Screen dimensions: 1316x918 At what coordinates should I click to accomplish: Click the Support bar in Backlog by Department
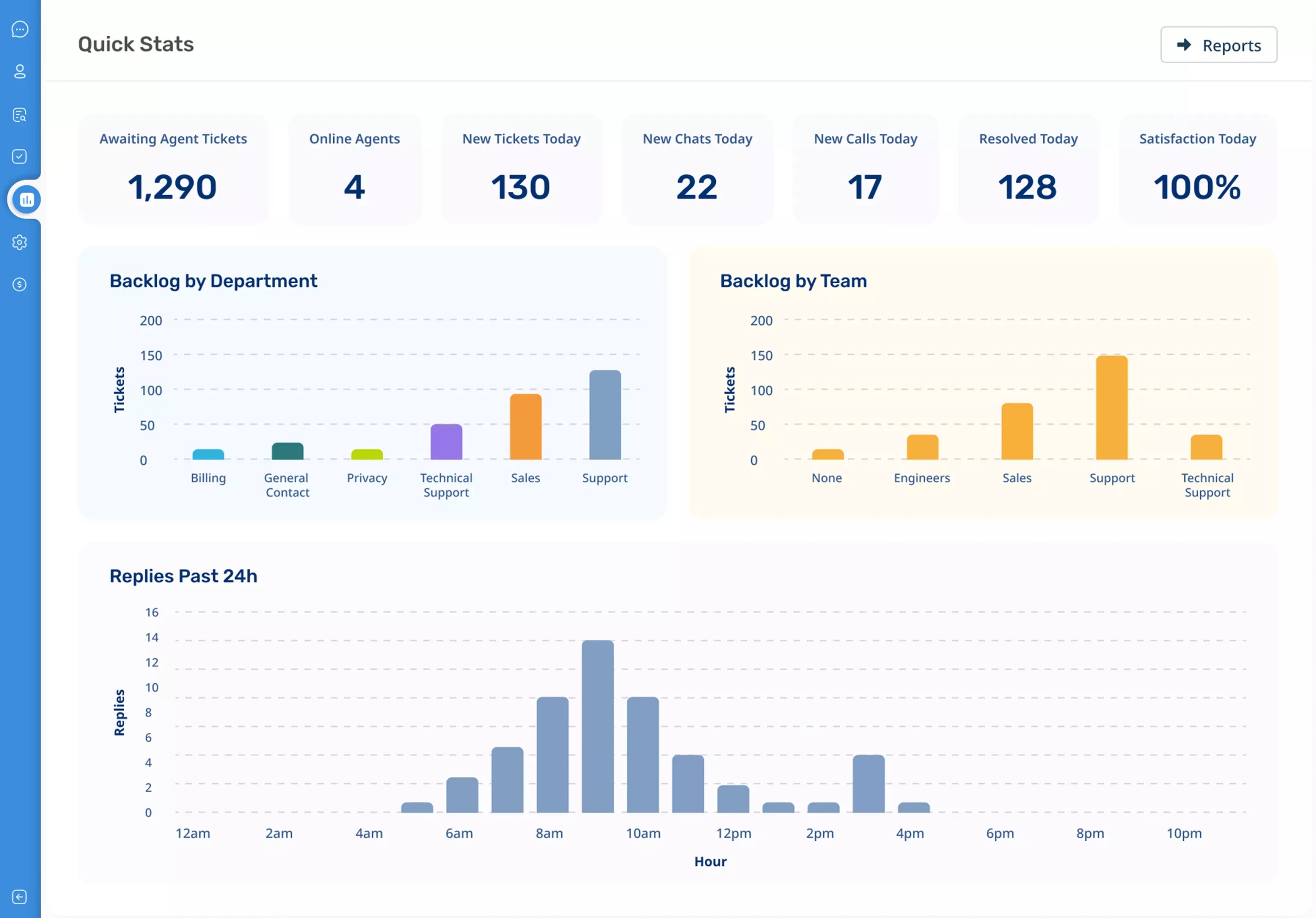[x=605, y=415]
